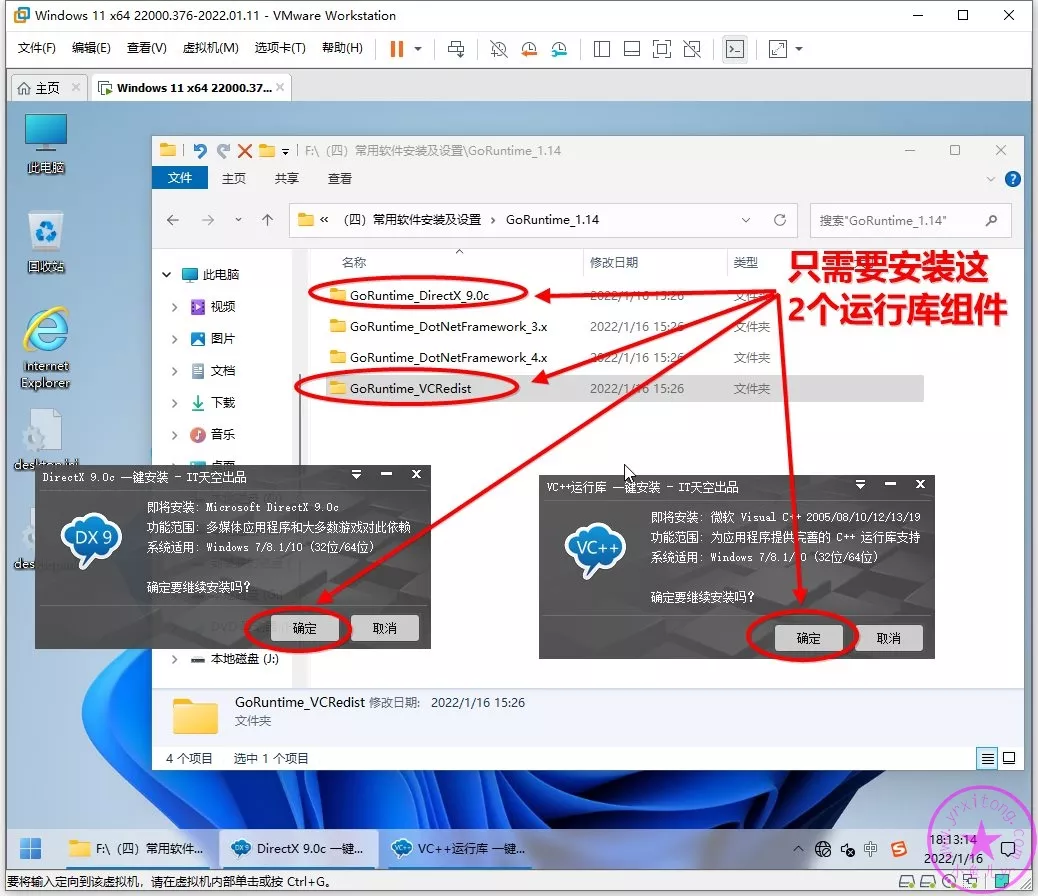Screen dimensions: 1038x896
Task: Click the Explorer up-directory arrow
Action: coord(267,220)
